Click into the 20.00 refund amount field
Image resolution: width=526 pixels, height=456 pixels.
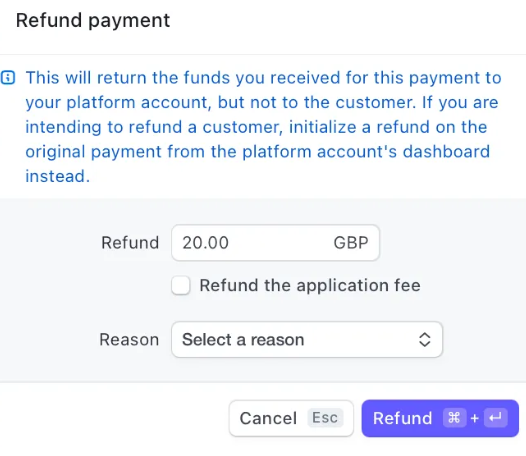[275, 243]
